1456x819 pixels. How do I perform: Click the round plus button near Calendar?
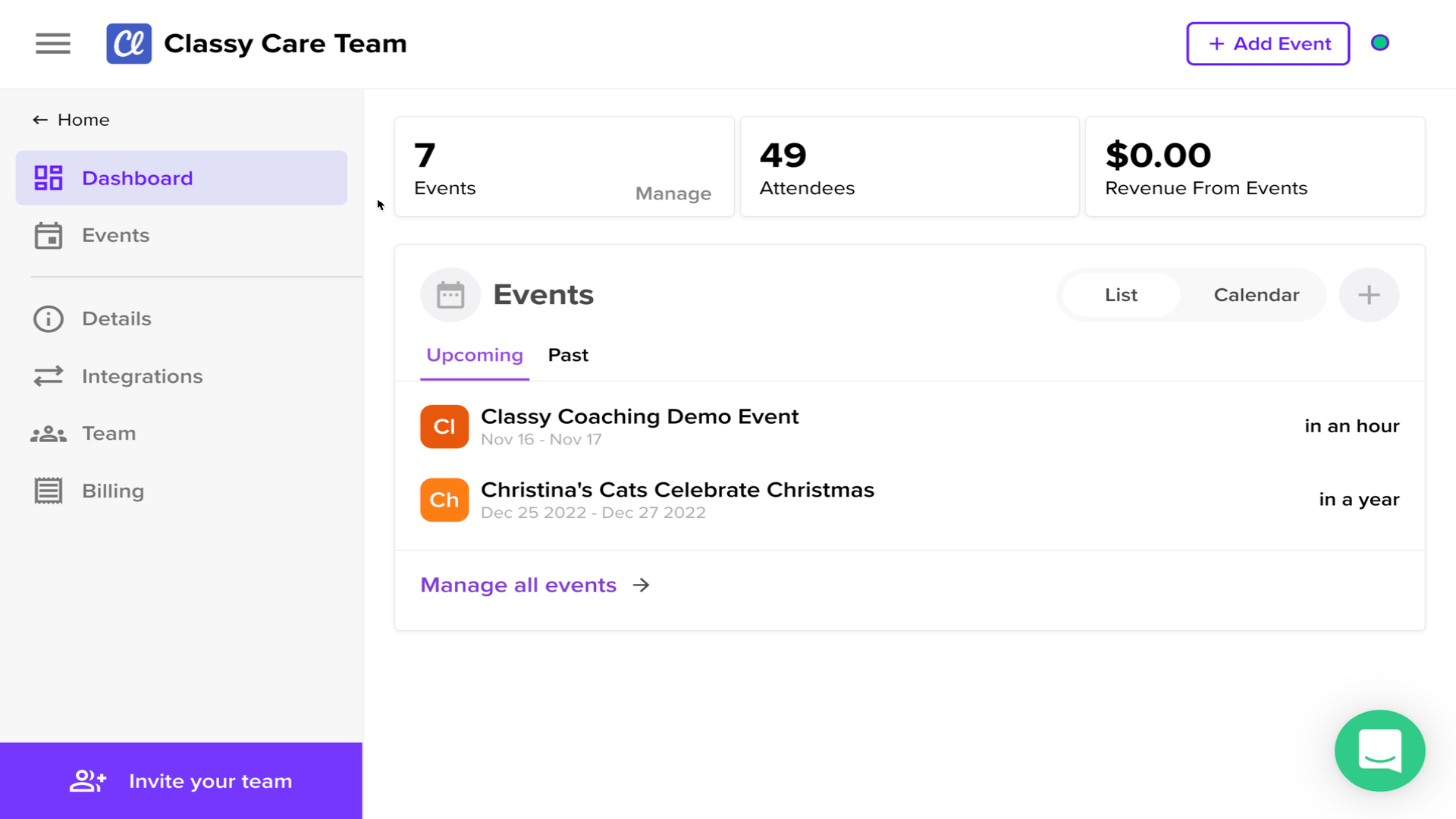[x=1369, y=294]
